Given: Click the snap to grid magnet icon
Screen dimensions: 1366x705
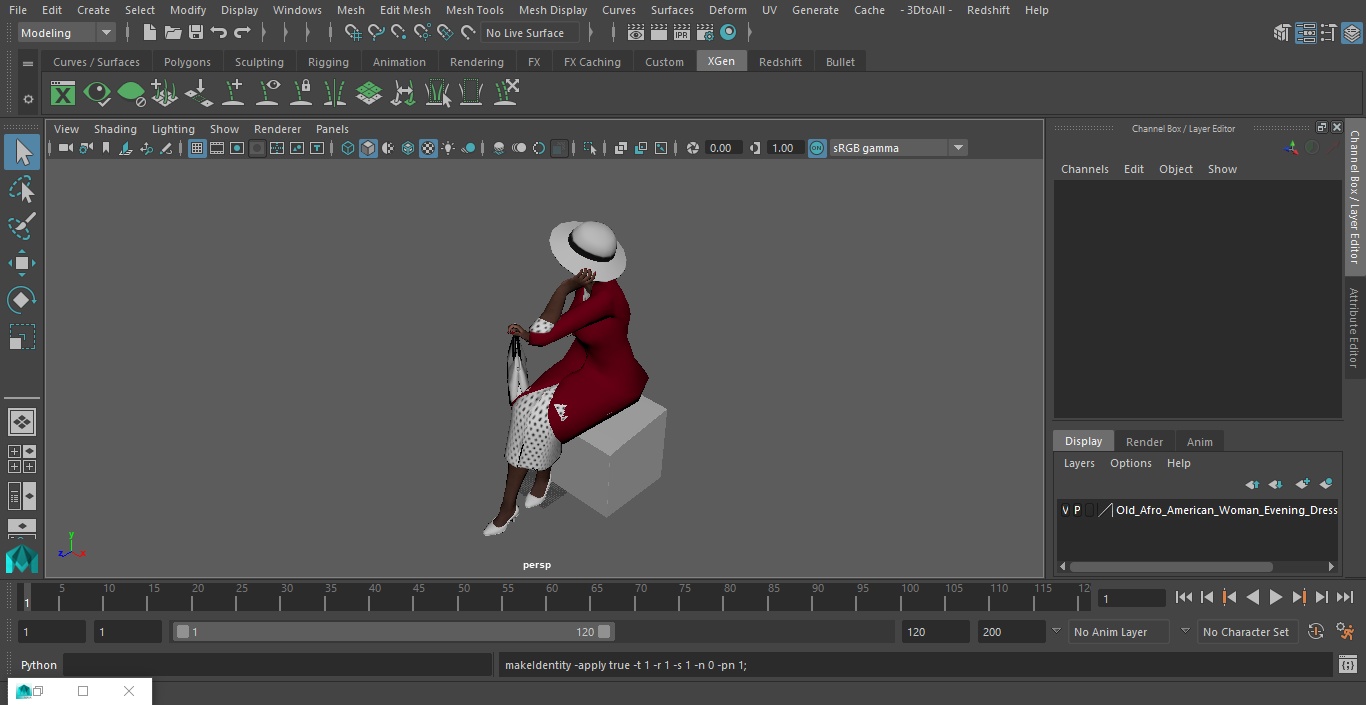Looking at the screenshot, I should (353, 33).
